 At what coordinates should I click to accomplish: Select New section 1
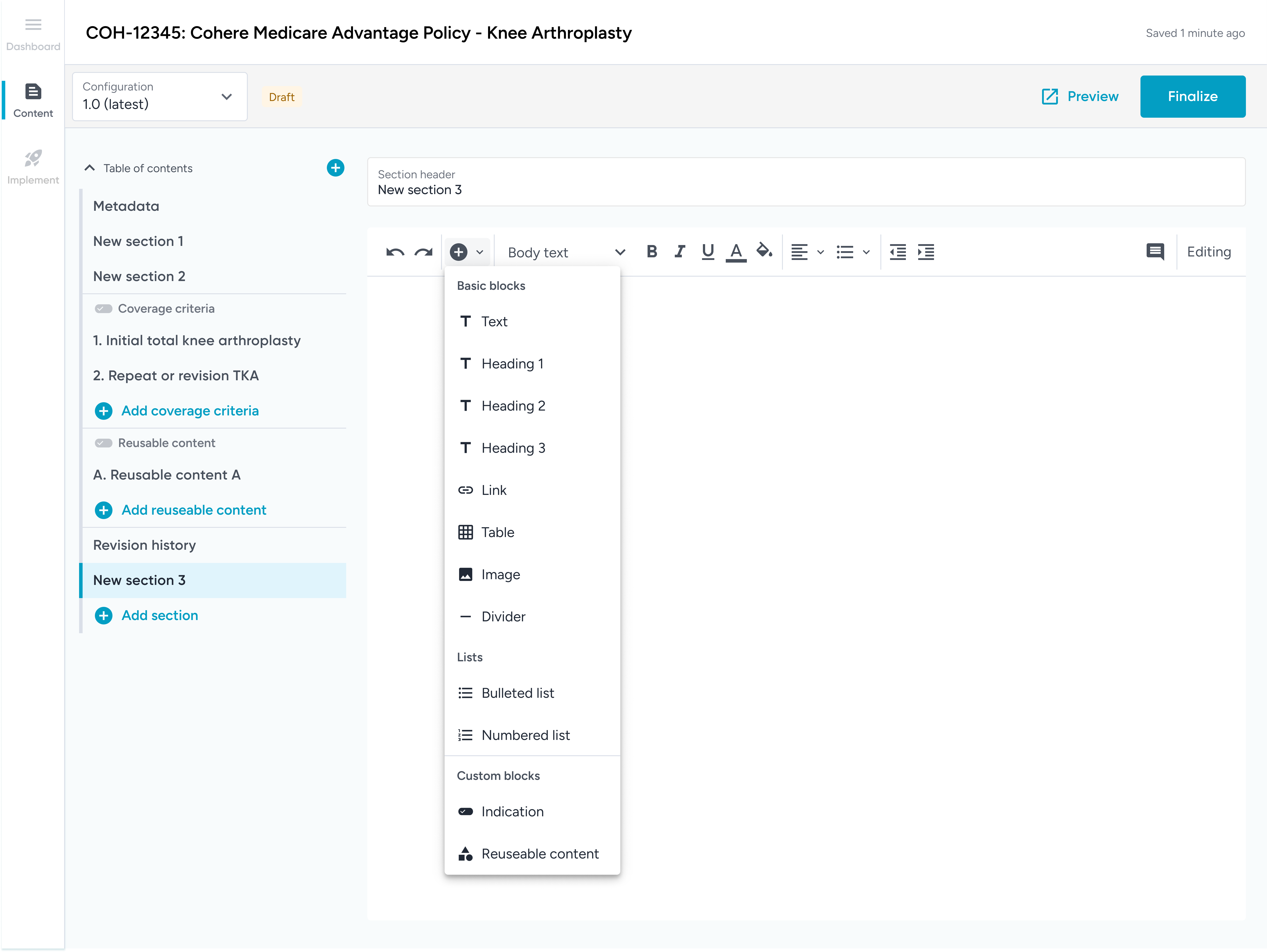tap(214, 241)
